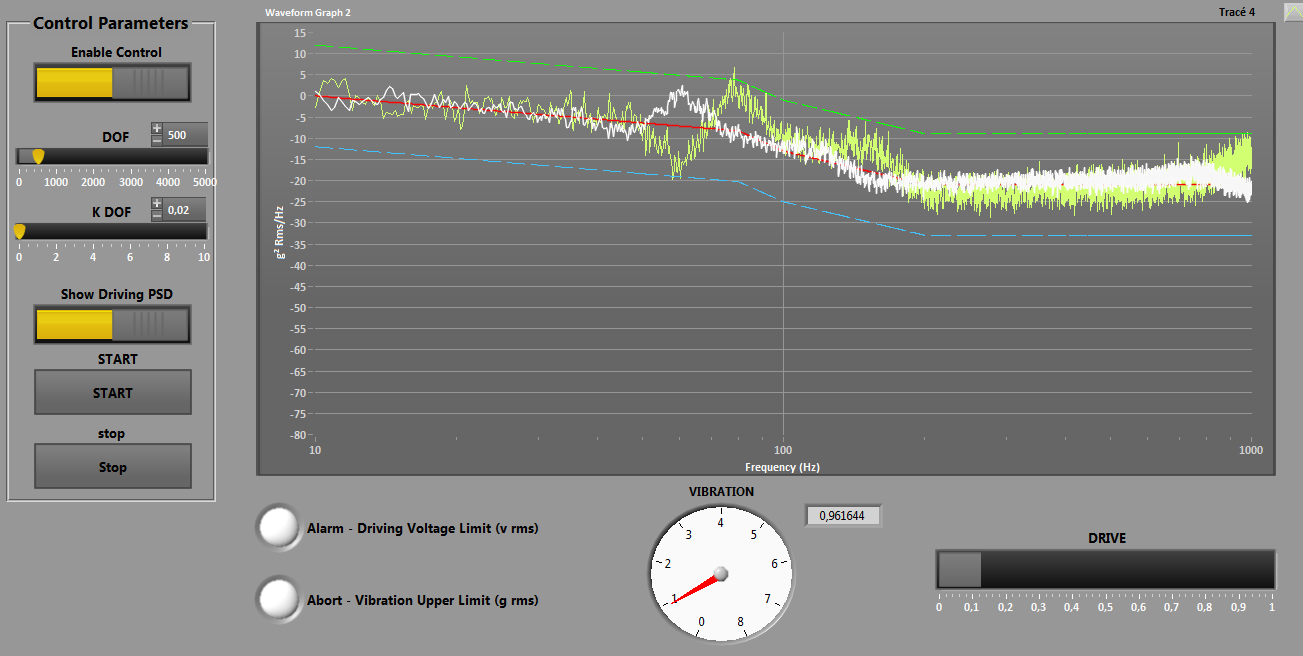
Task: Click the VIBRATION gauge needle hub
Action: tap(720, 574)
